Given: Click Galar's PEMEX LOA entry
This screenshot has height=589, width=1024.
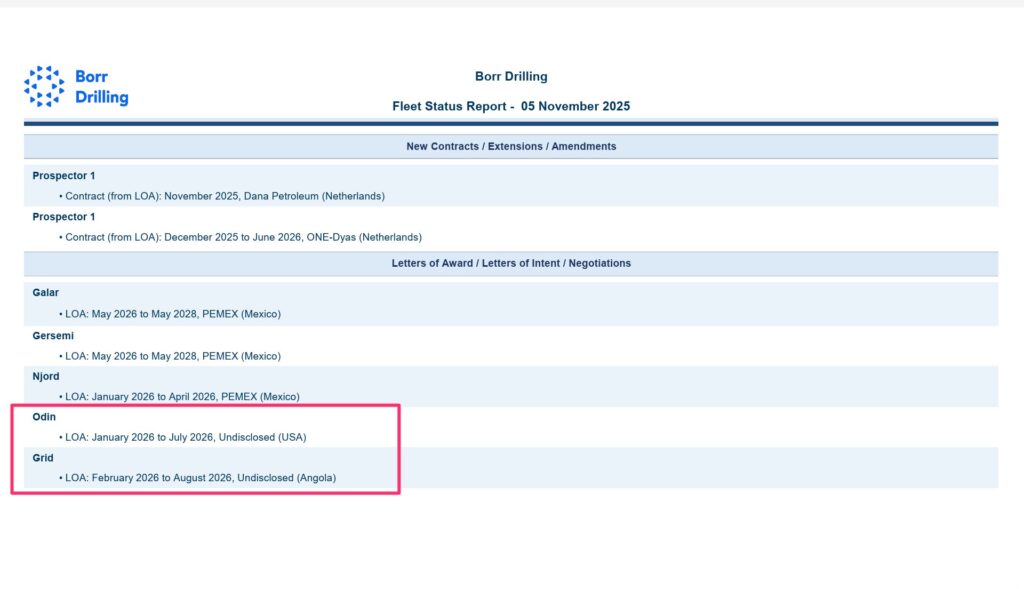Looking at the screenshot, I should (x=173, y=313).
